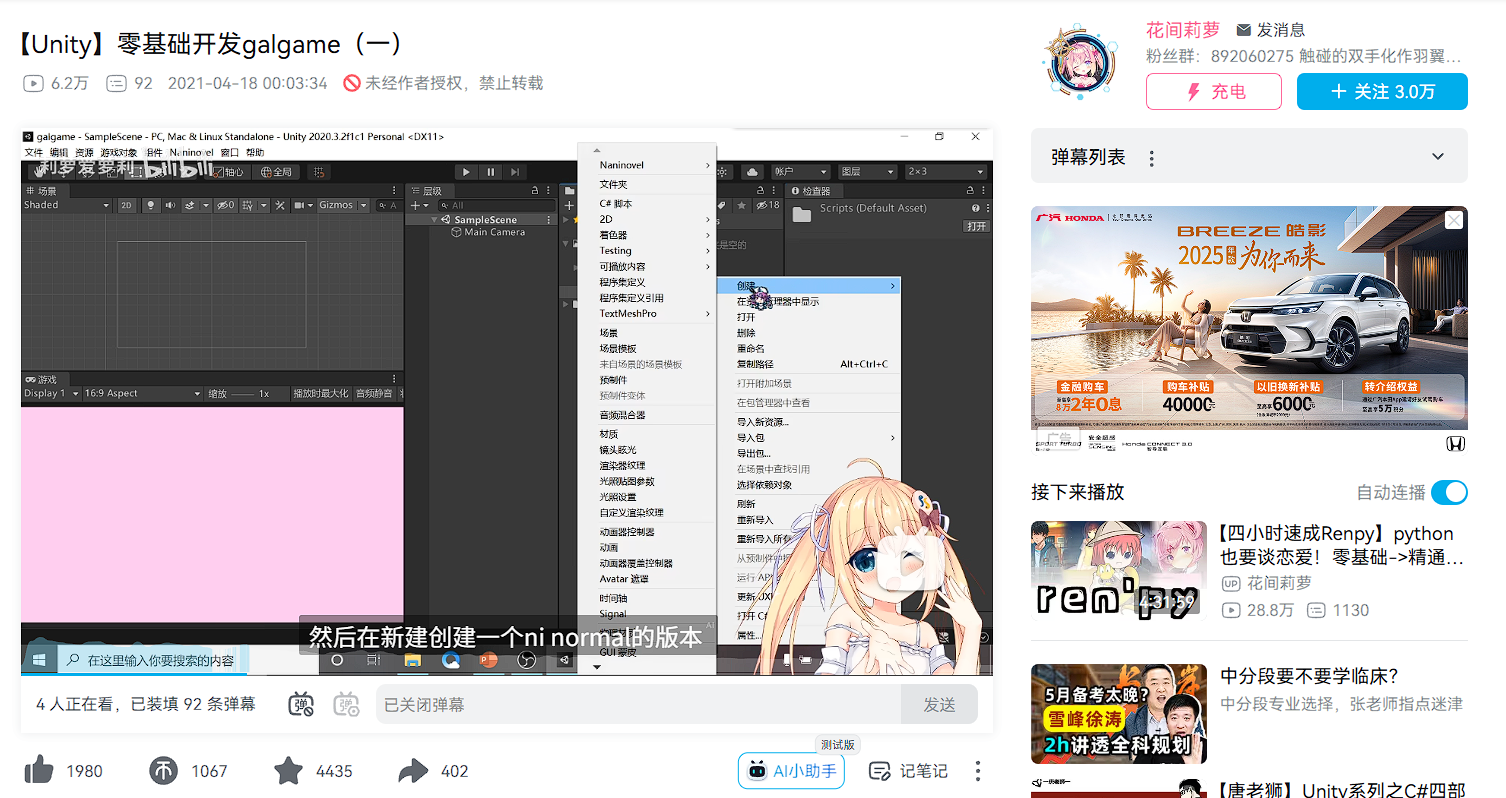
Task: Click the Windows start button in video
Action: click(x=39, y=660)
